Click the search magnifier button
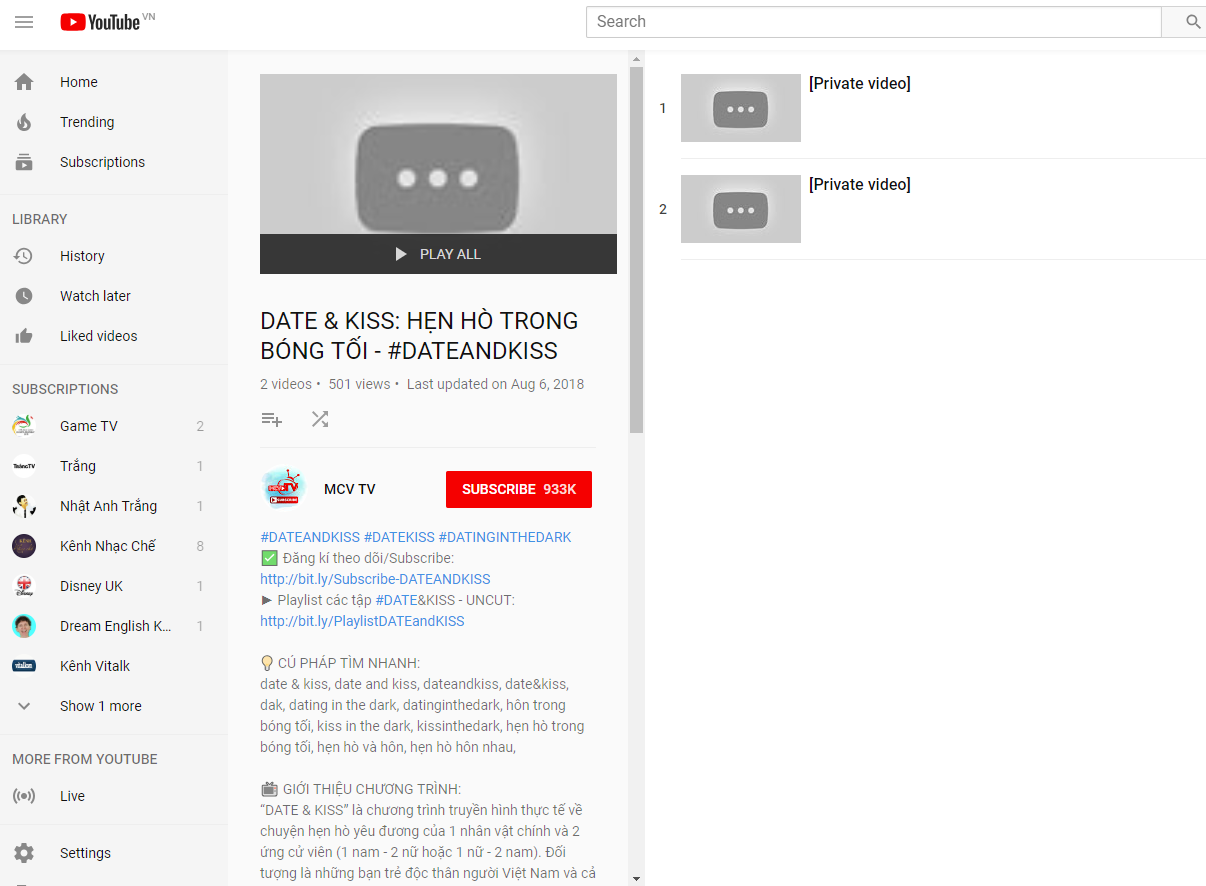This screenshot has width=1206, height=886. click(x=1192, y=22)
